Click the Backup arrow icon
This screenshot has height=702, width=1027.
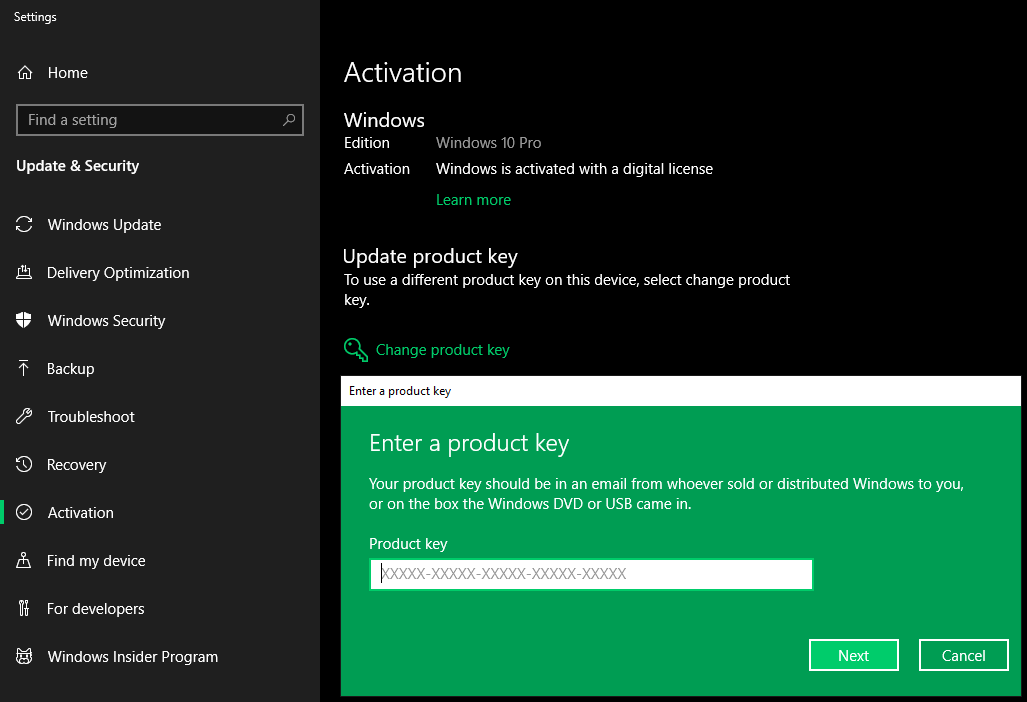tap(24, 368)
